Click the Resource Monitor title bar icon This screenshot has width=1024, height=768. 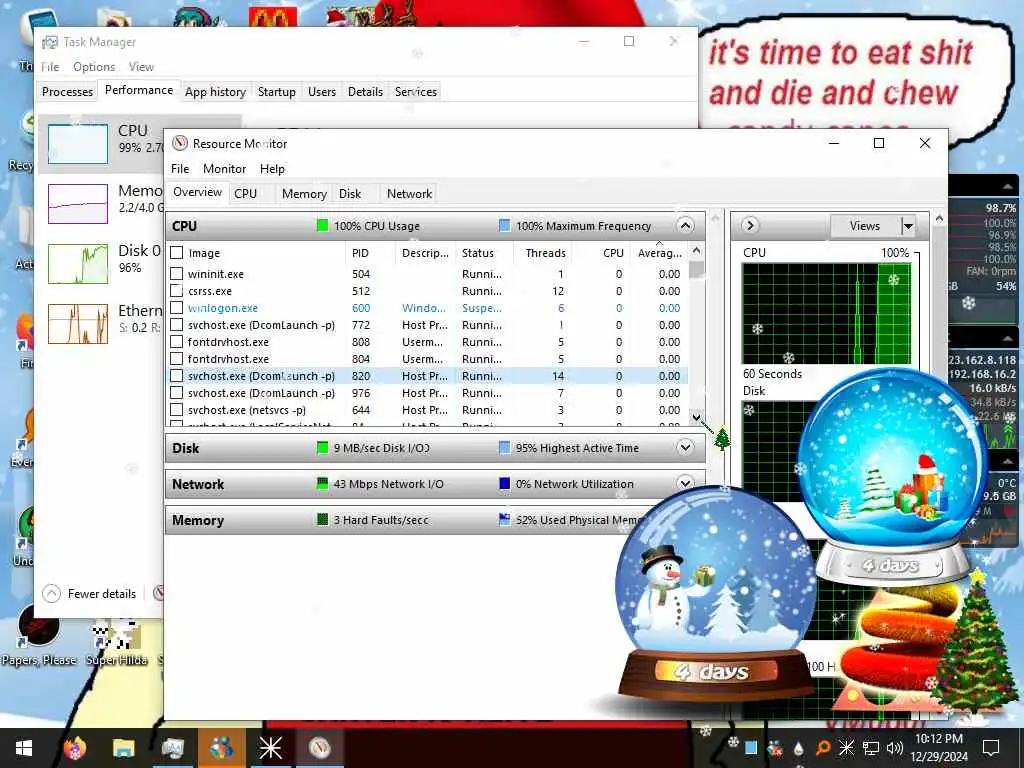point(180,144)
